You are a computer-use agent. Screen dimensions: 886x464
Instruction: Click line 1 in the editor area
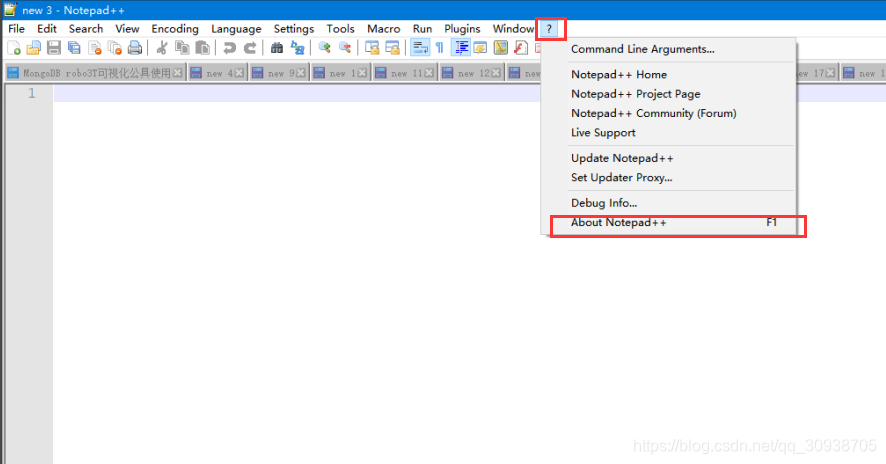point(297,93)
